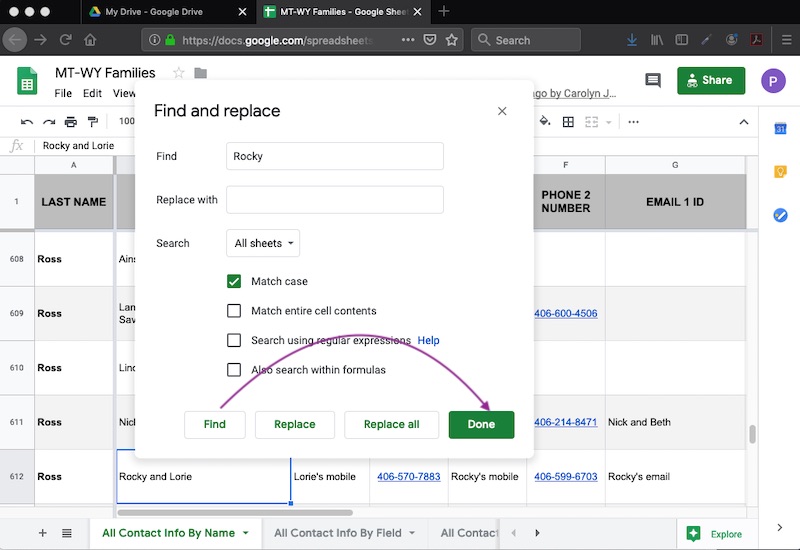Uncheck the Match case checkbox
The image size is (800, 550).
click(x=234, y=281)
